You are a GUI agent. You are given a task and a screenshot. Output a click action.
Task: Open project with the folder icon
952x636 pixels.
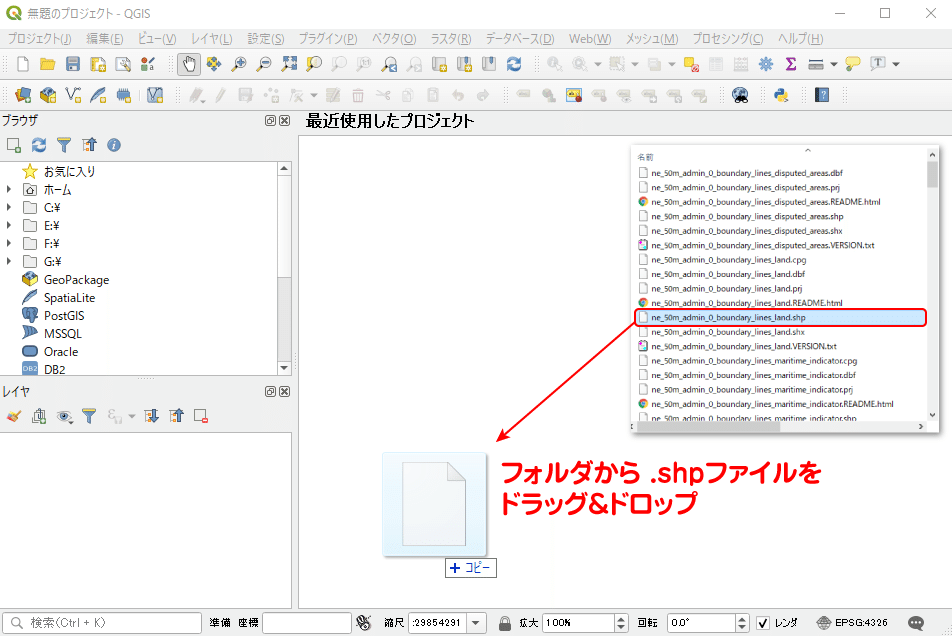[x=47, y=64]
